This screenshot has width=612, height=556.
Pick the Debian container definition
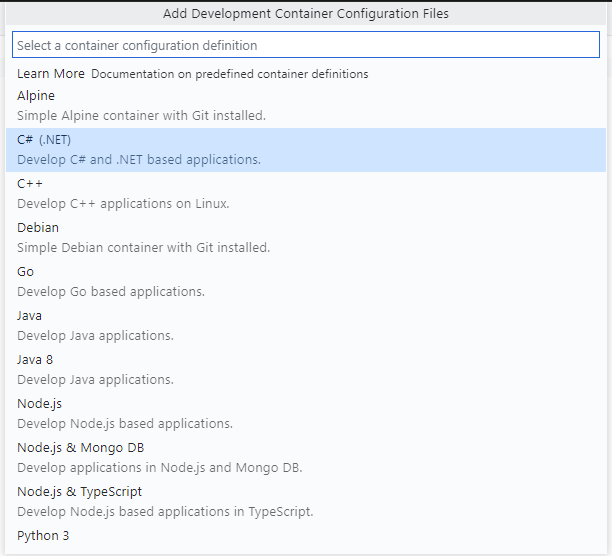[306, 238]
